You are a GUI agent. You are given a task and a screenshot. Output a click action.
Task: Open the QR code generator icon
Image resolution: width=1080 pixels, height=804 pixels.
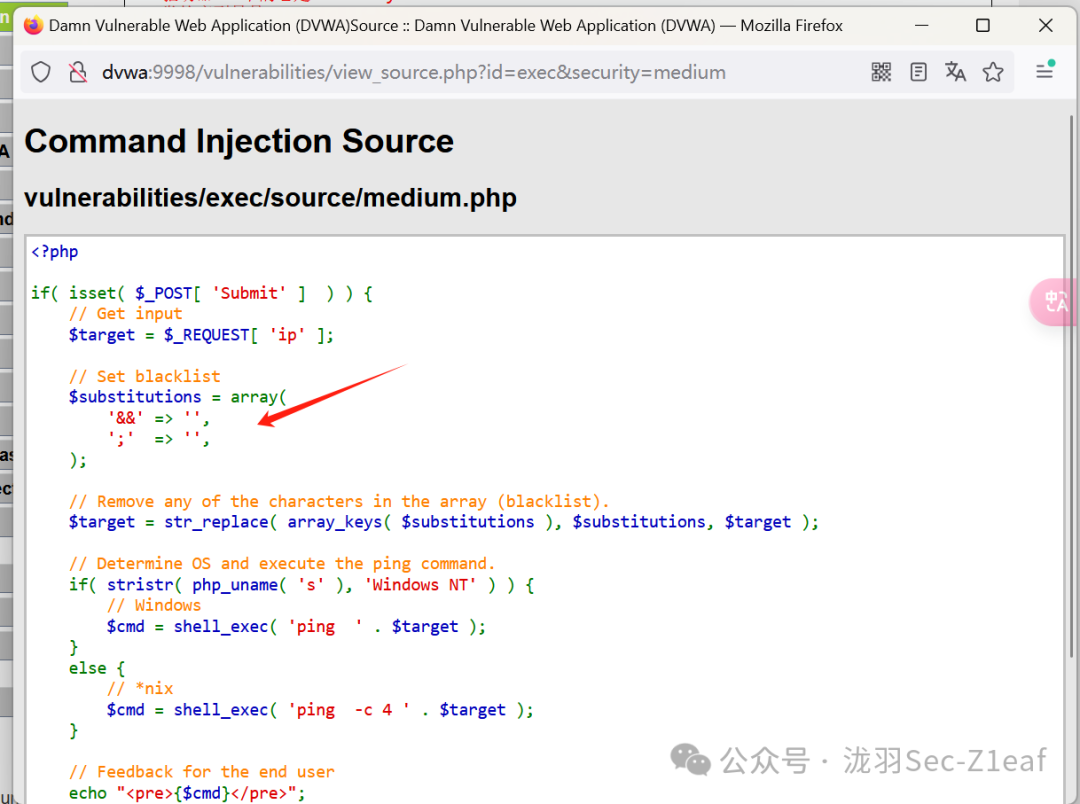881,72
